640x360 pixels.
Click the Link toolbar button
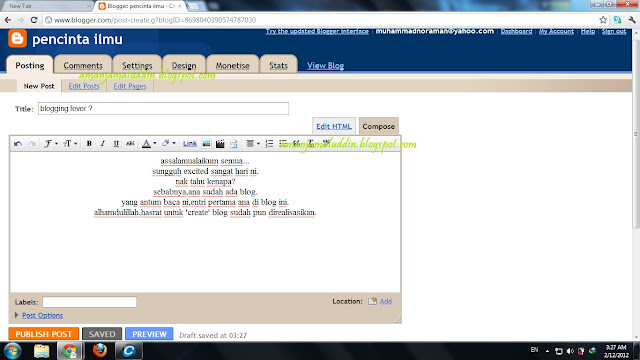pos(190,144)
